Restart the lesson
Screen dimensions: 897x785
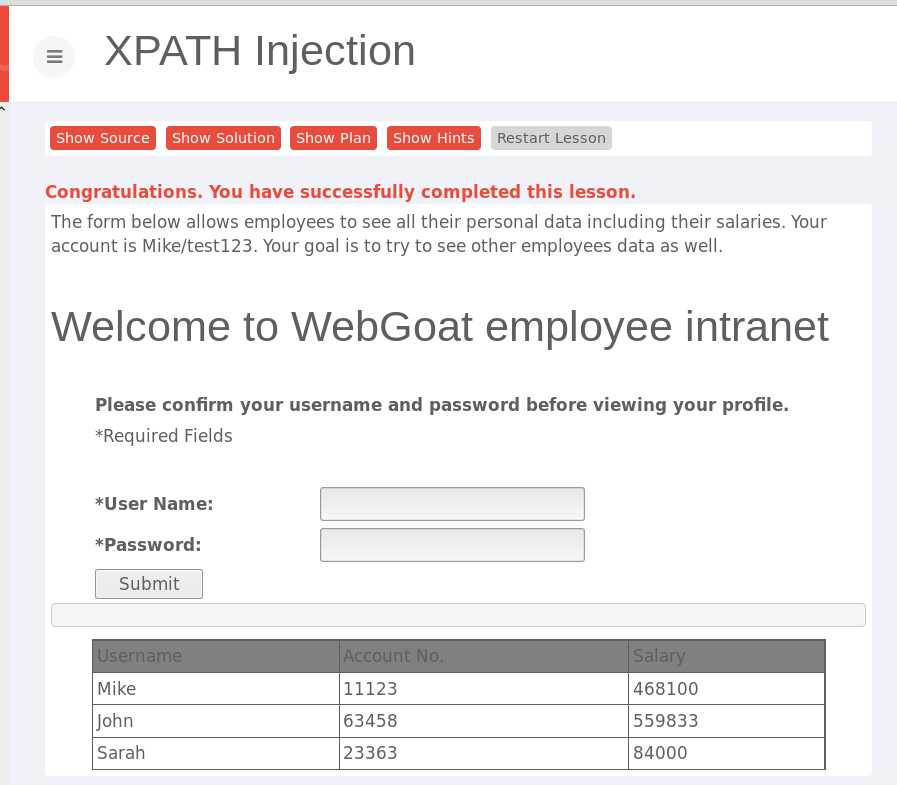(x=551, y=138)
